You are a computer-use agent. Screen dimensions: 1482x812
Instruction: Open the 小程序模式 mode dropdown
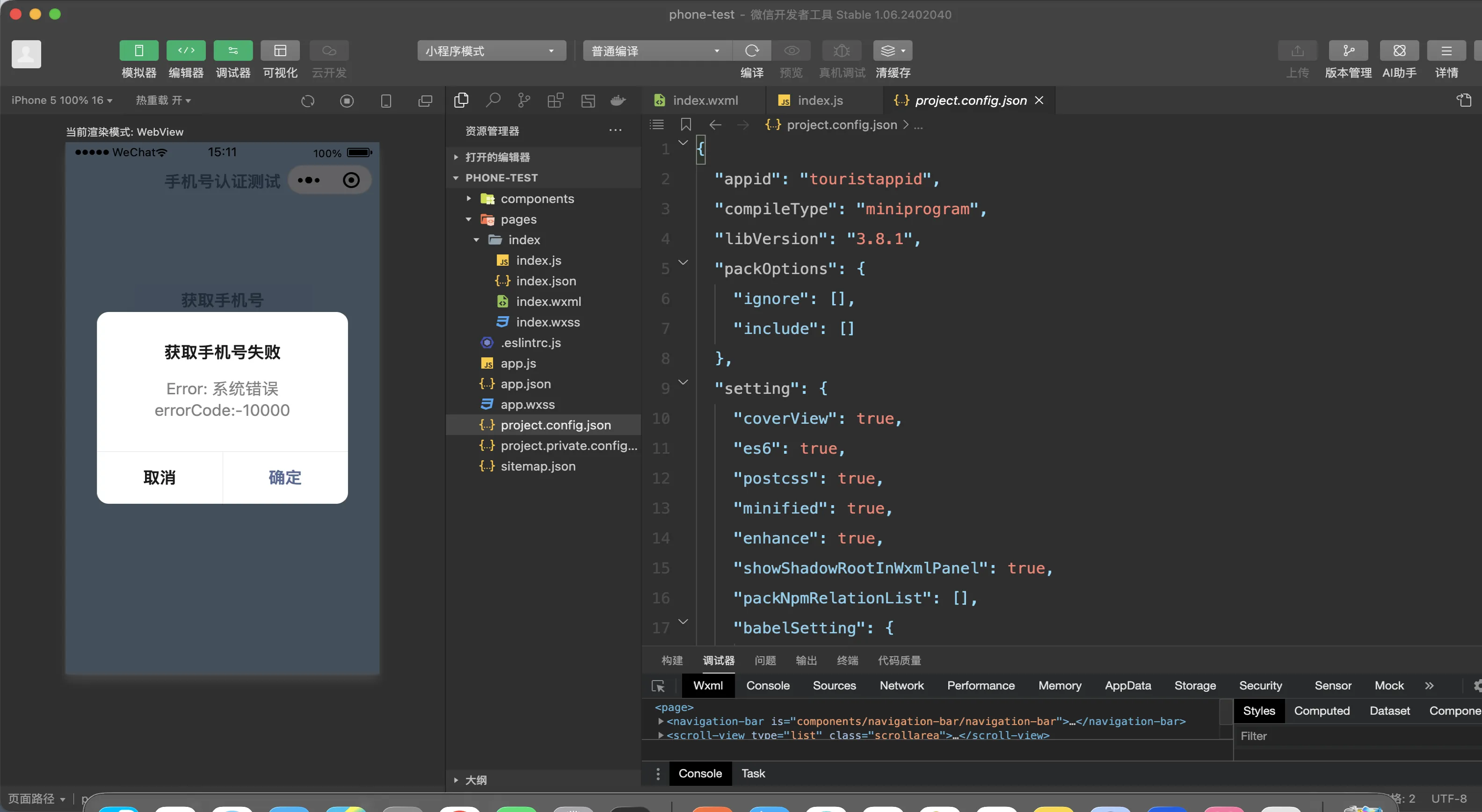(491, 51)
